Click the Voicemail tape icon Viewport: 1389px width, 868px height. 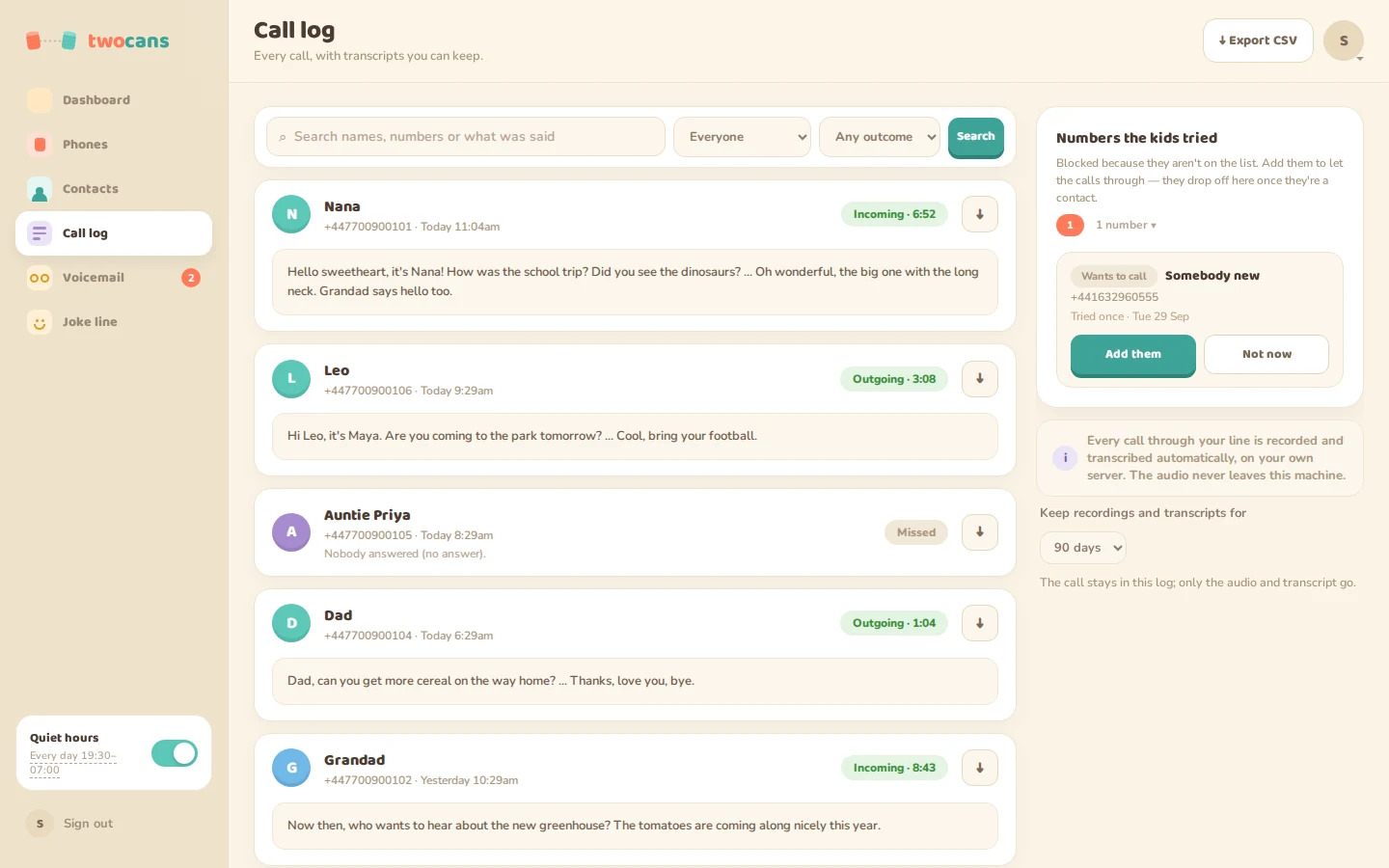(40, 278)
